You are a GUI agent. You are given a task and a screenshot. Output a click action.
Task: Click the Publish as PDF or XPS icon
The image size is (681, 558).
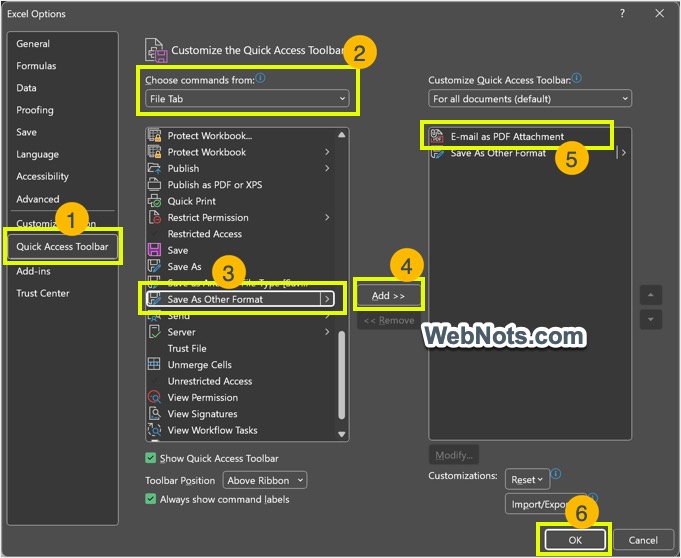click(x=154, y=185)
